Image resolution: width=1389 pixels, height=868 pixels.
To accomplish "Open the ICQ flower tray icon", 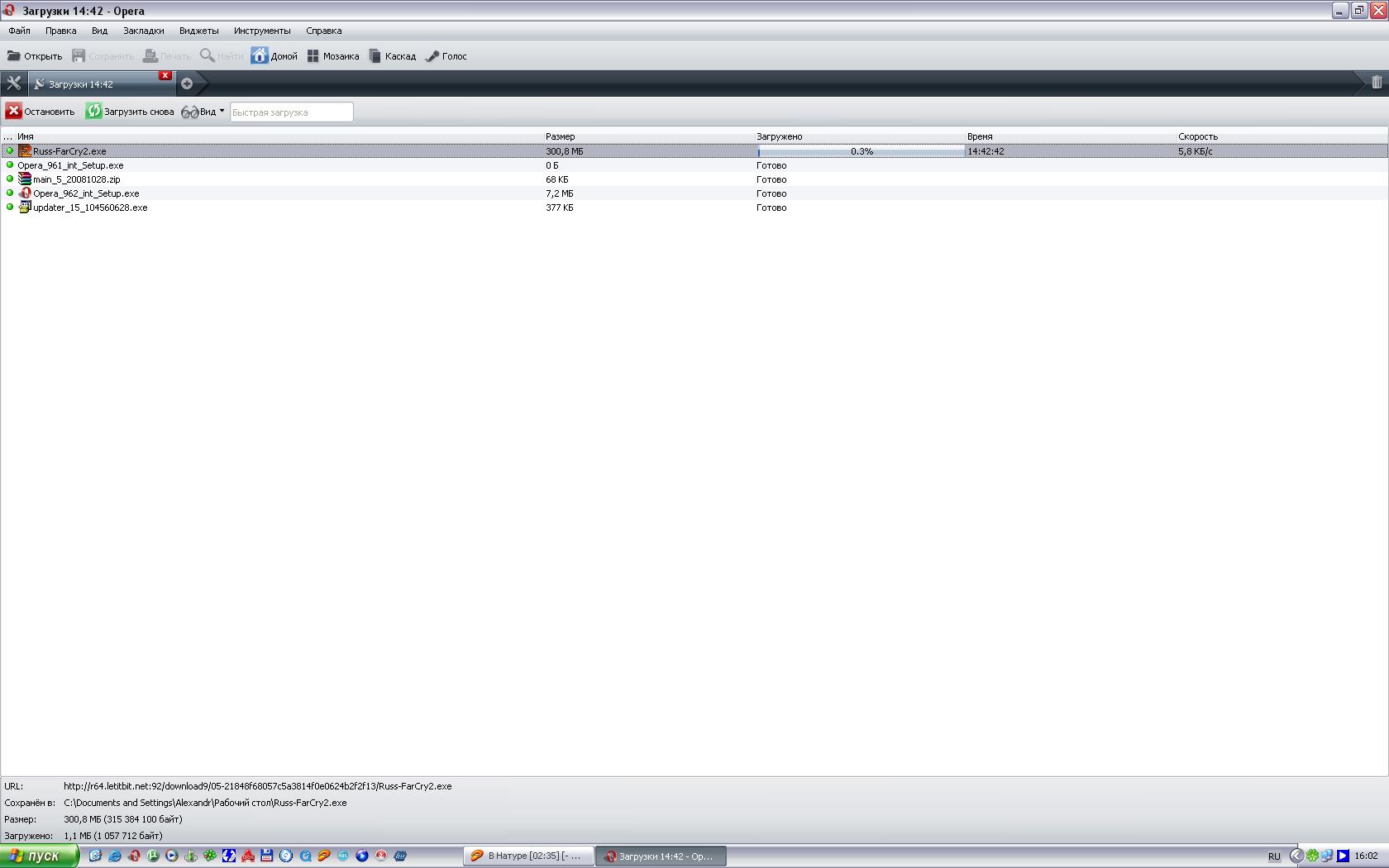I will (x=1312, y=856).
